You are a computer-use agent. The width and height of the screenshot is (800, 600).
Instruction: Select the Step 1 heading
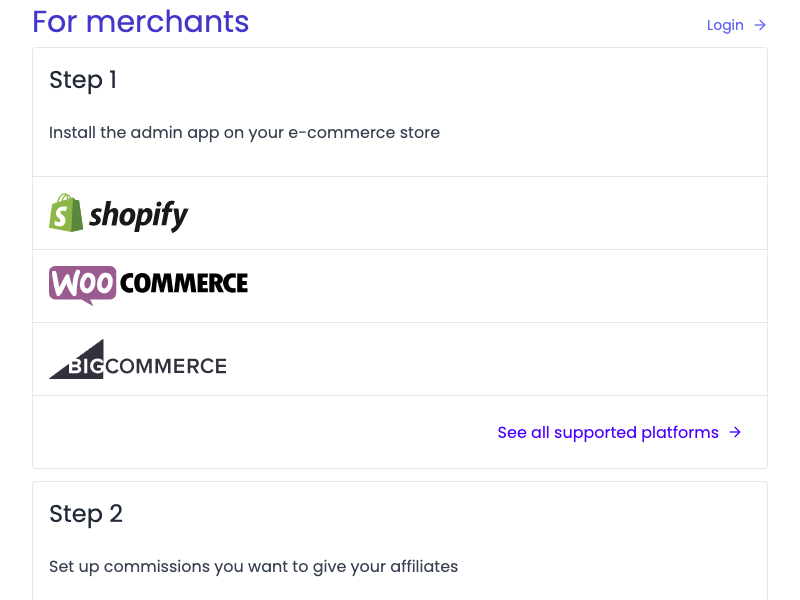83,80
